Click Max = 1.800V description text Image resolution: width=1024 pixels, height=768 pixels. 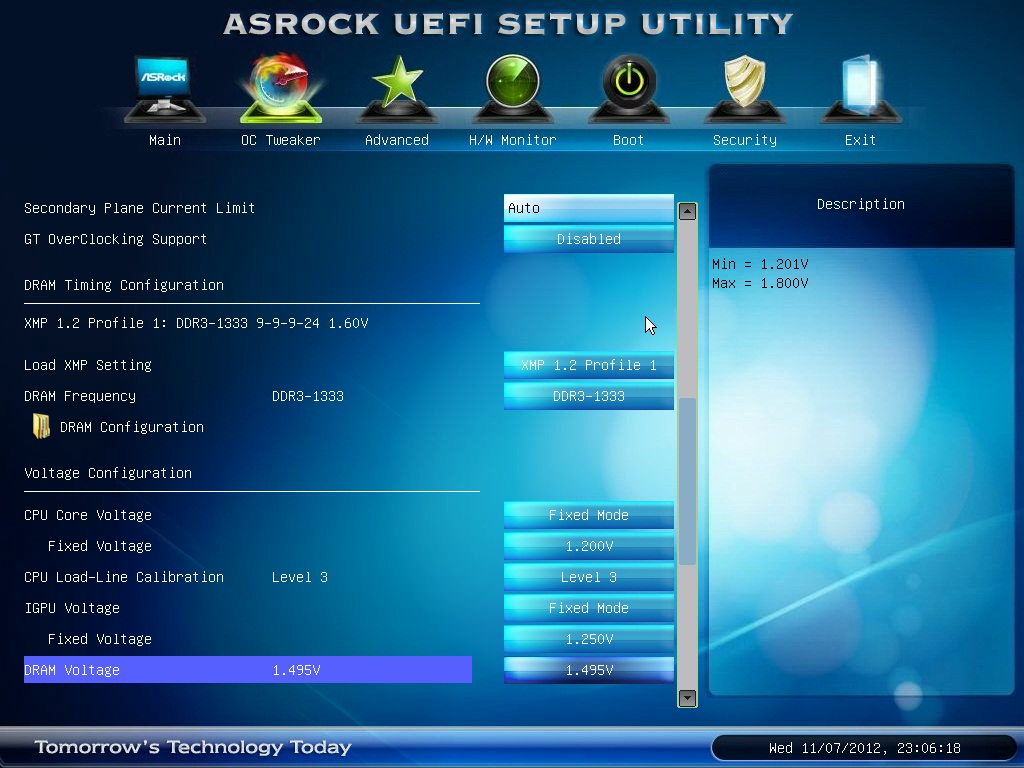[x=760, y=283]
